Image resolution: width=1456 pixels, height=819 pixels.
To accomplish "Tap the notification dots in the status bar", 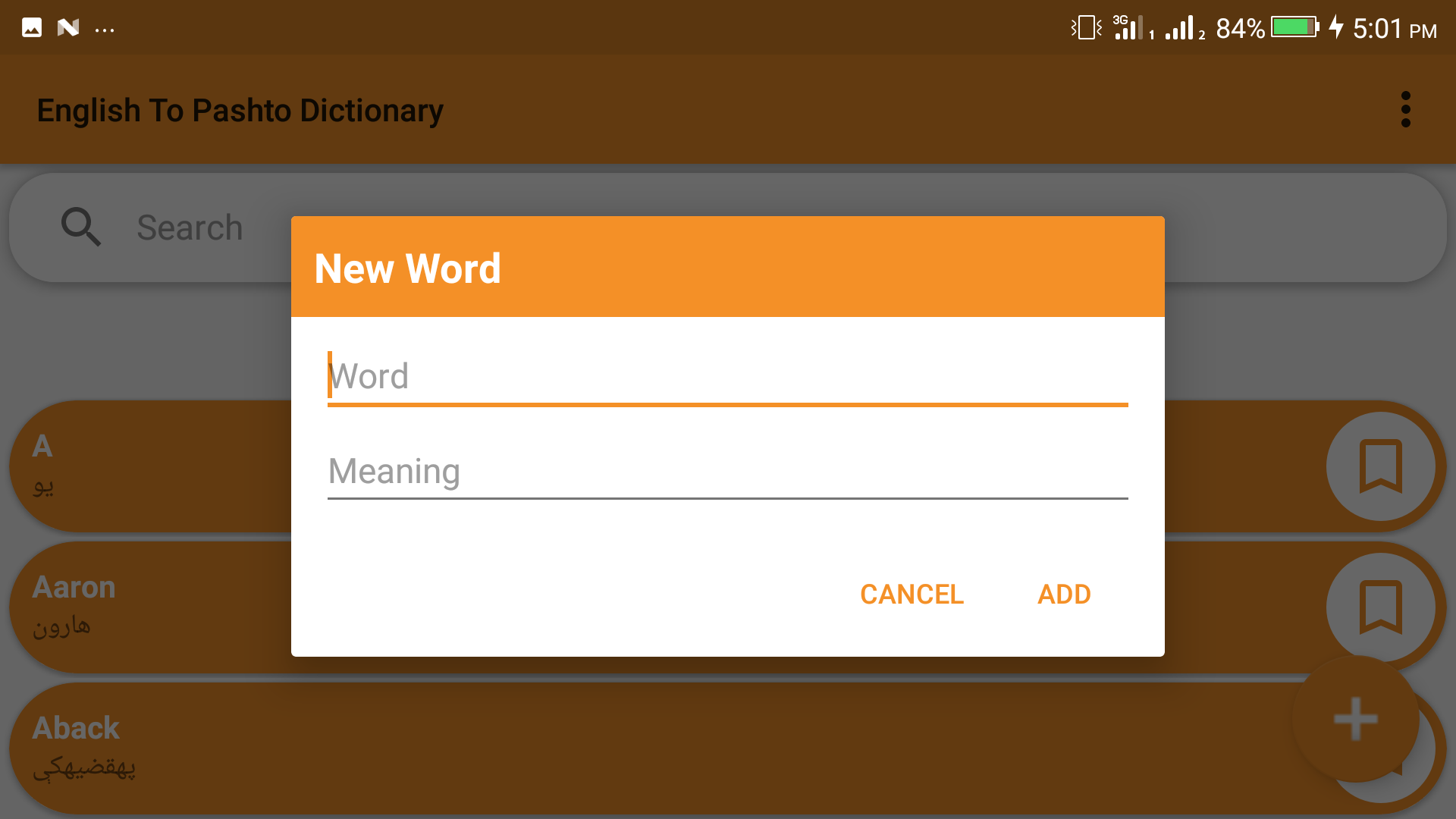I will [105, 27].
